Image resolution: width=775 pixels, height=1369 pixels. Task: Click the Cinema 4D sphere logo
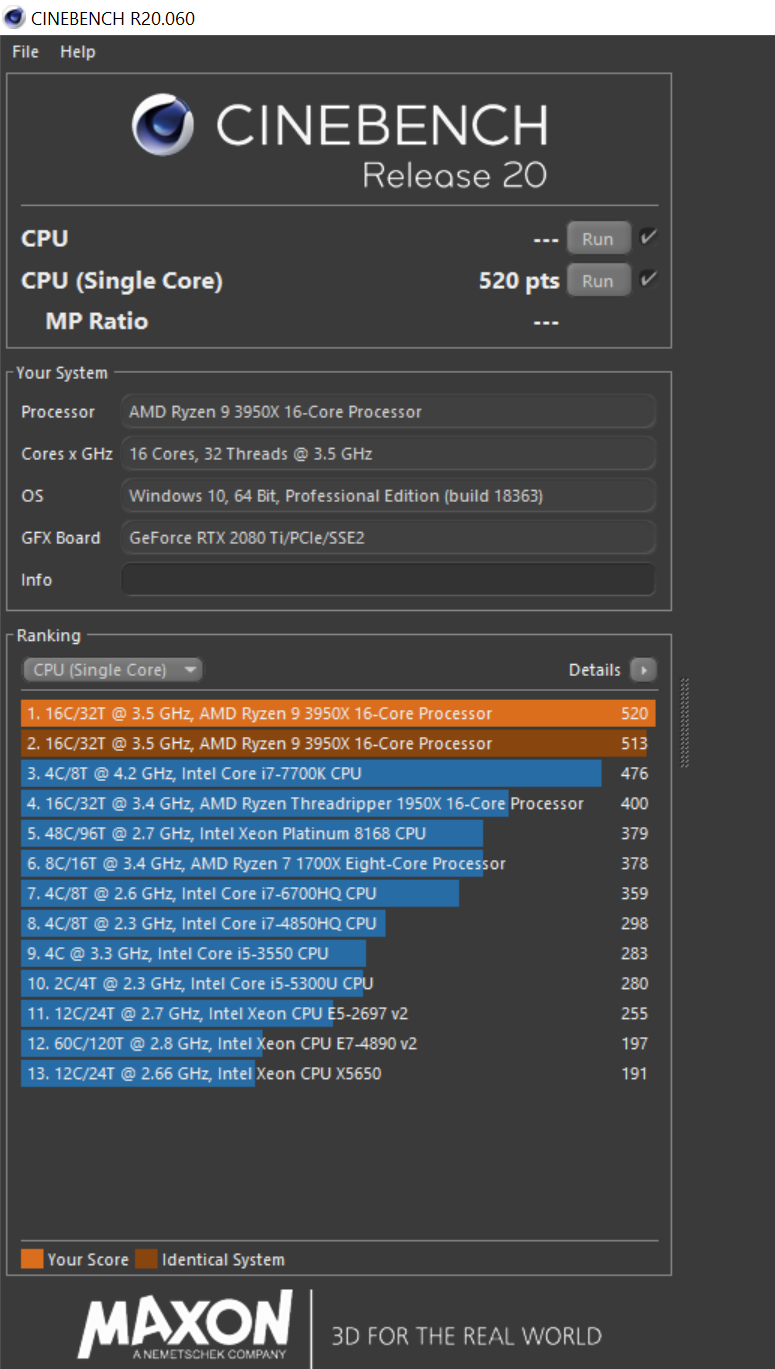tap(163, 125)
